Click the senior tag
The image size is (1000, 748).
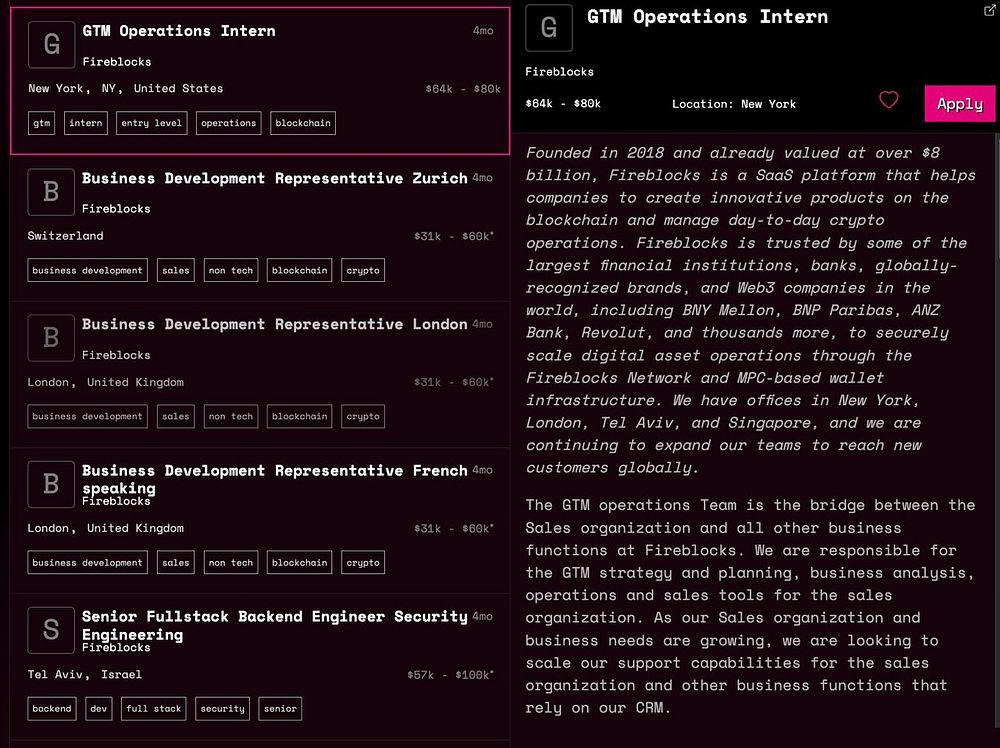click(x=280, y=708)
